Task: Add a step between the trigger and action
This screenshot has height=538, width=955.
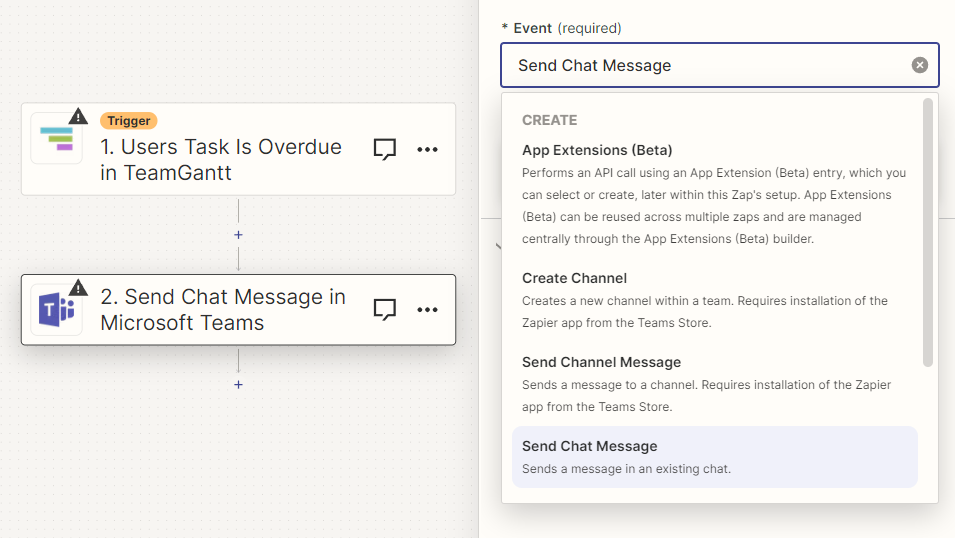Action: point(238,235)
